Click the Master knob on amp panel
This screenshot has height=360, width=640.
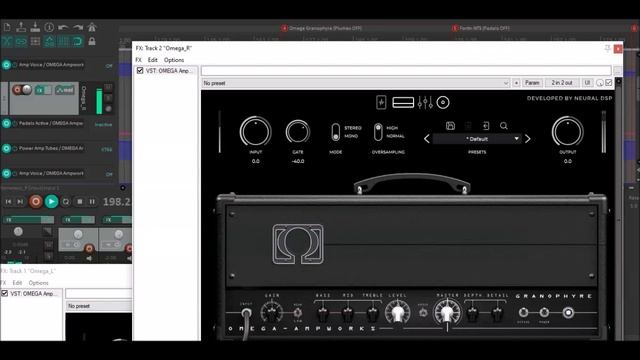tap(447, 313)
